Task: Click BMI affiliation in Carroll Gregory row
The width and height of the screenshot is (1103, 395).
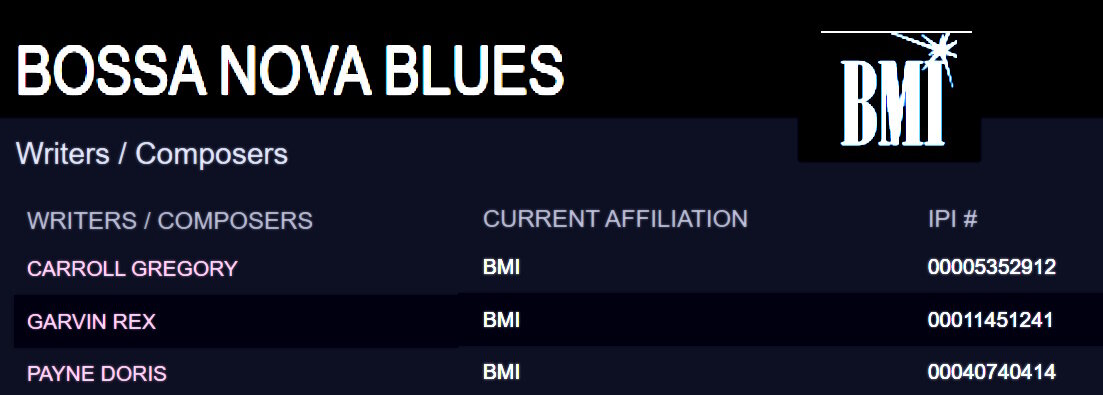Action: (x=502, y=267)
